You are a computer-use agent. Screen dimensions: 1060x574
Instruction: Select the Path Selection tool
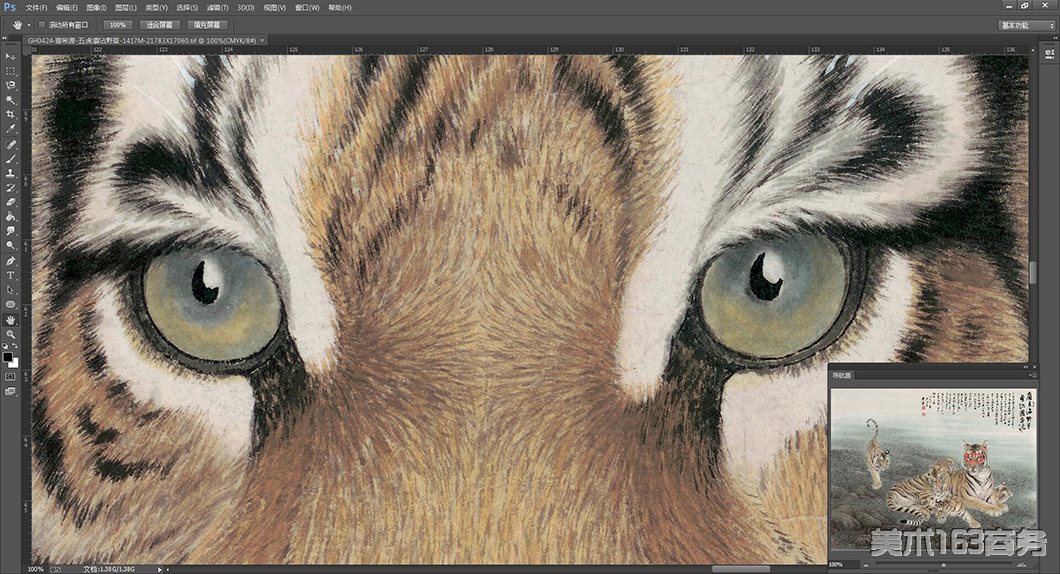(x=10, y=290)
